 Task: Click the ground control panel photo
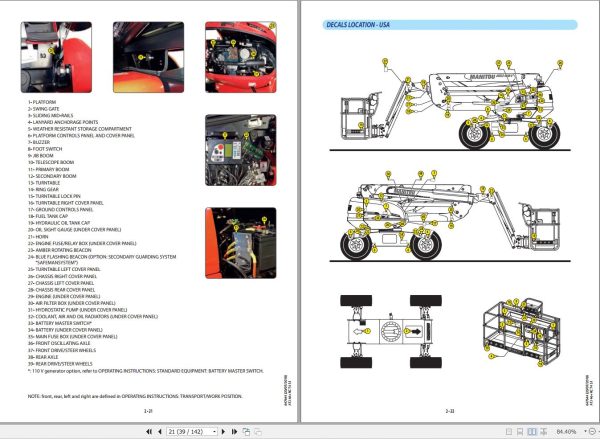(241, 150)
